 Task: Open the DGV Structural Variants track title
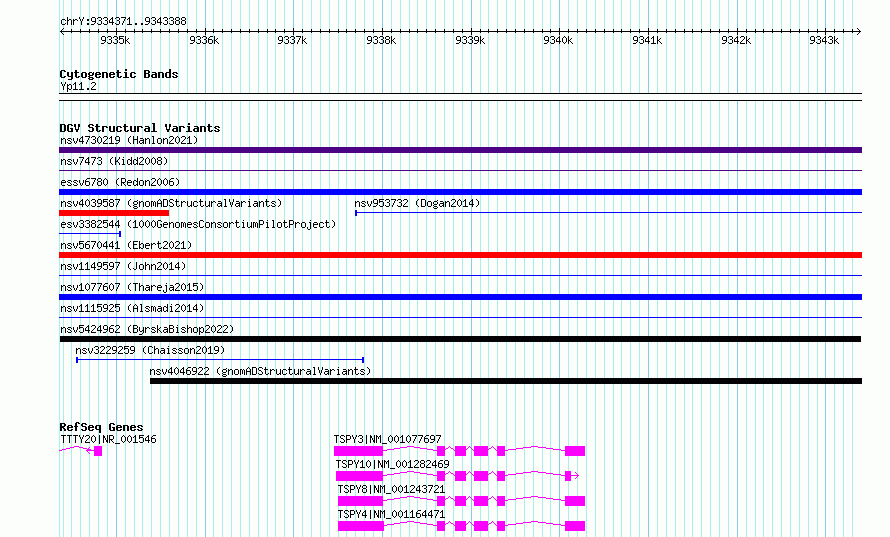pyautogui.click(x=140, y=128)
